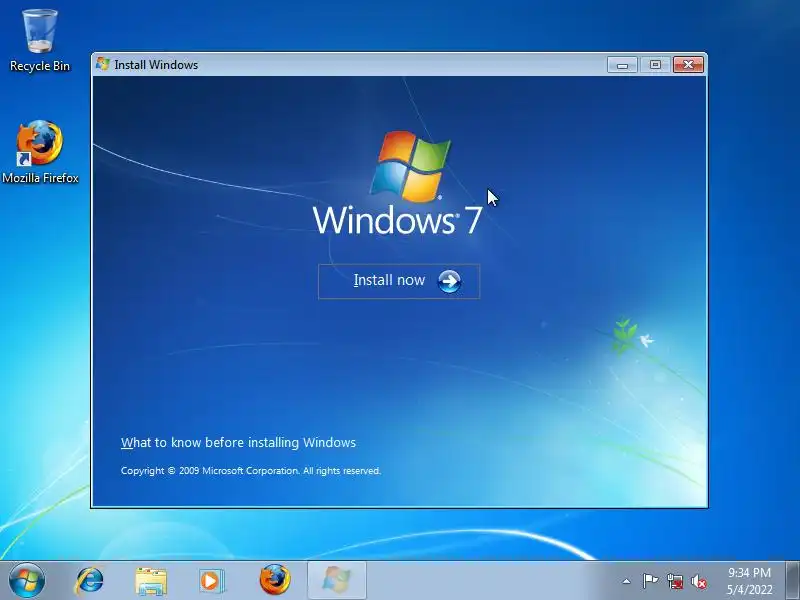Select the Install Windows taskbar button
This screenshot has width=800, height=600.
337,581
